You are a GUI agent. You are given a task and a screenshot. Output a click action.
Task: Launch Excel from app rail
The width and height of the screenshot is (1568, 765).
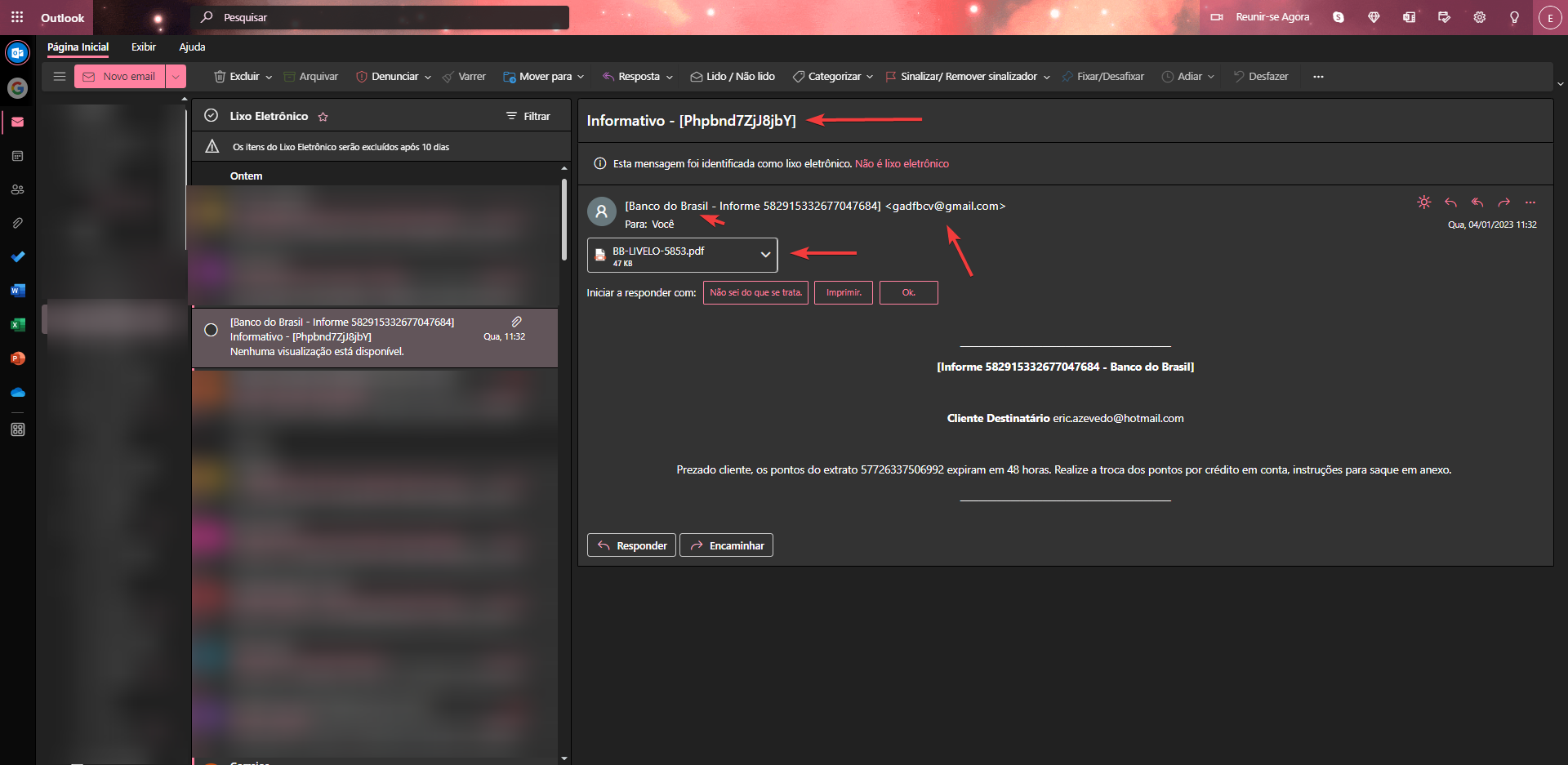17,325
